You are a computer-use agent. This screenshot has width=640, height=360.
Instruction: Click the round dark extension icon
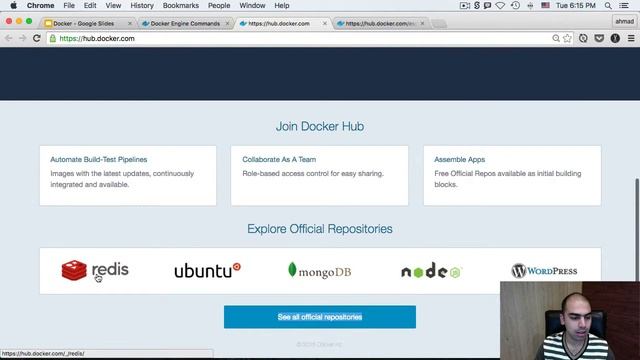coord(615,38)
